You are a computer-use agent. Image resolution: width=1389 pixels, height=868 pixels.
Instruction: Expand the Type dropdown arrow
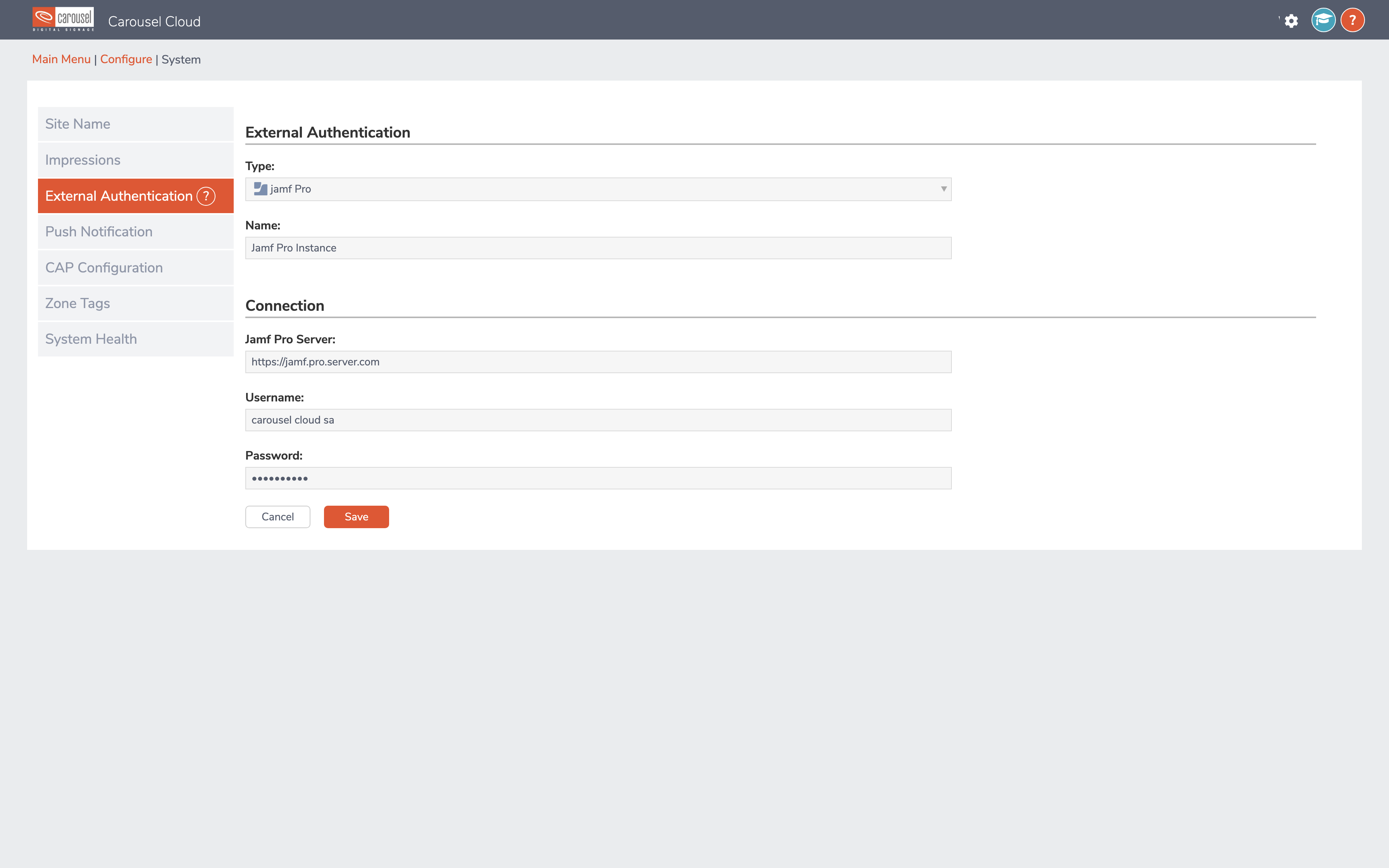(x=943, y=189)
